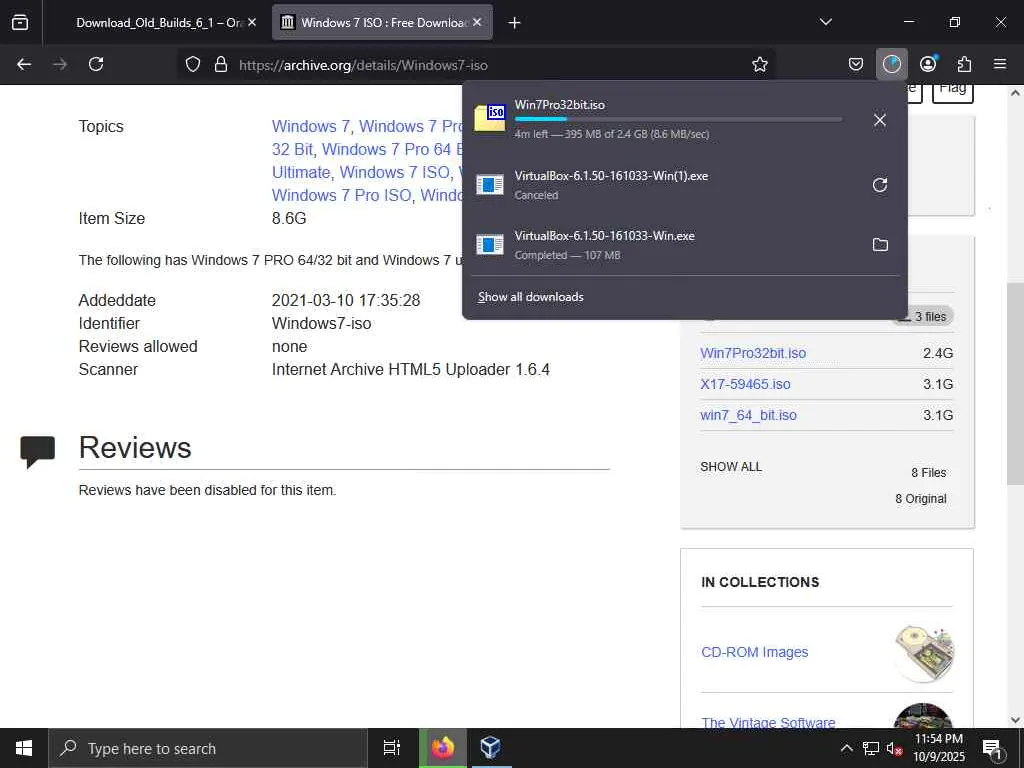Toggle the downloads panel button

coord(891,64)
